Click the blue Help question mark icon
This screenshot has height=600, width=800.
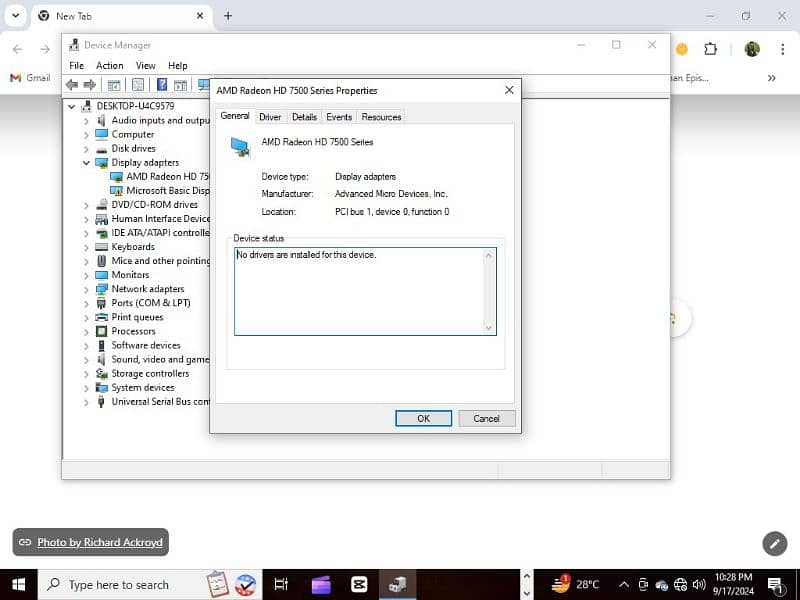(162, 85)
